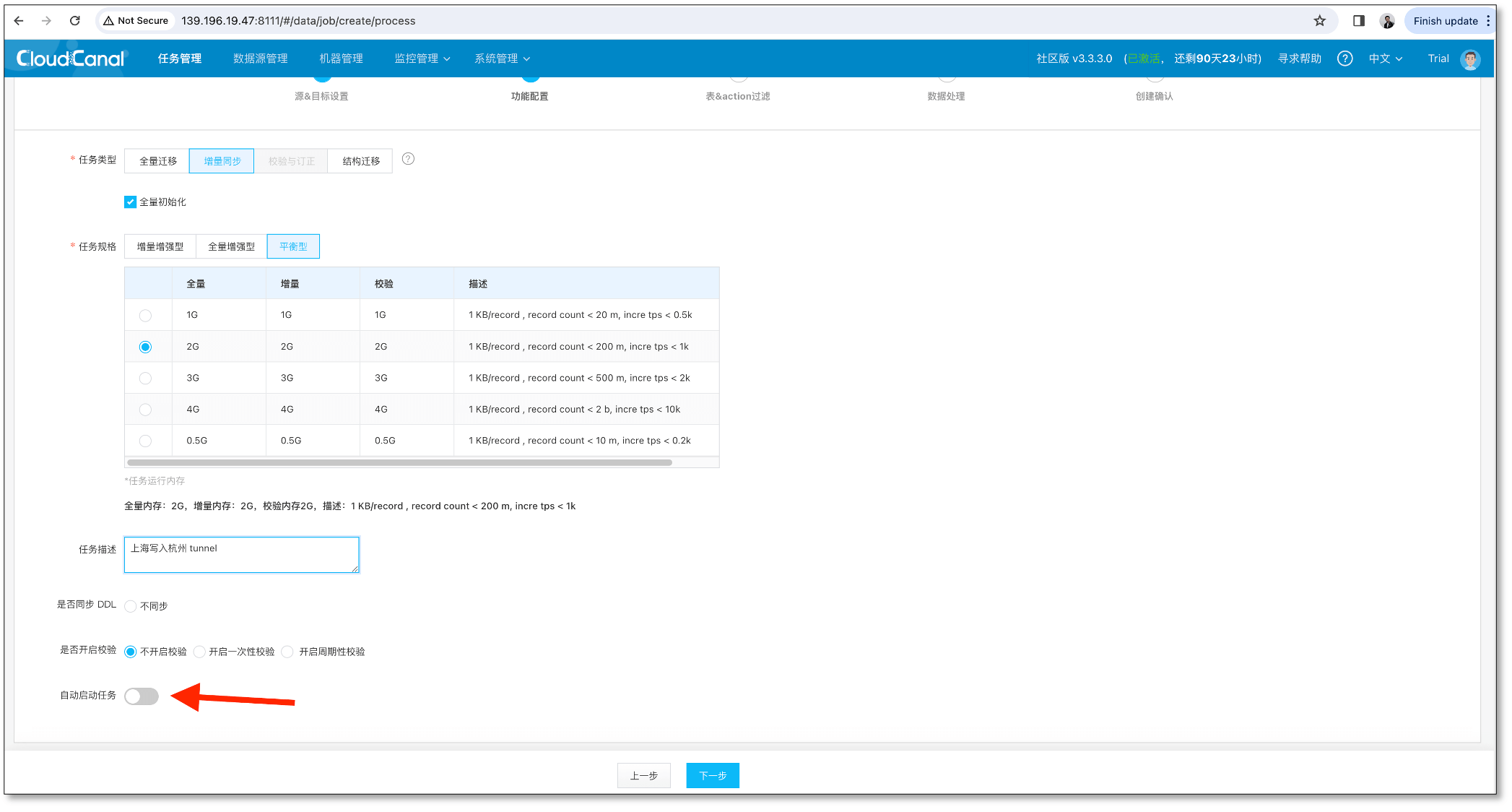
Task: Uncheck the 全量初始化 checkbox
Action: pyautogui.click(x=130, y=202)
